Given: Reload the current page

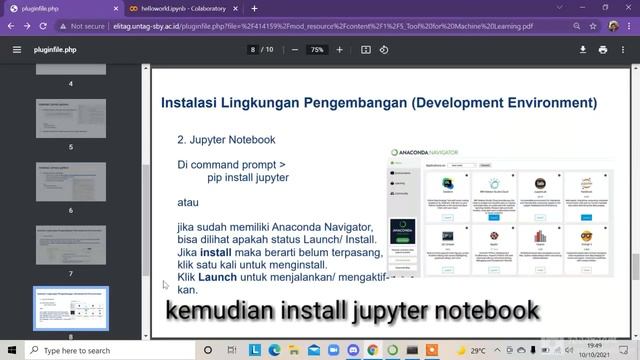Looking at the screenshot, I should (43, 26).
